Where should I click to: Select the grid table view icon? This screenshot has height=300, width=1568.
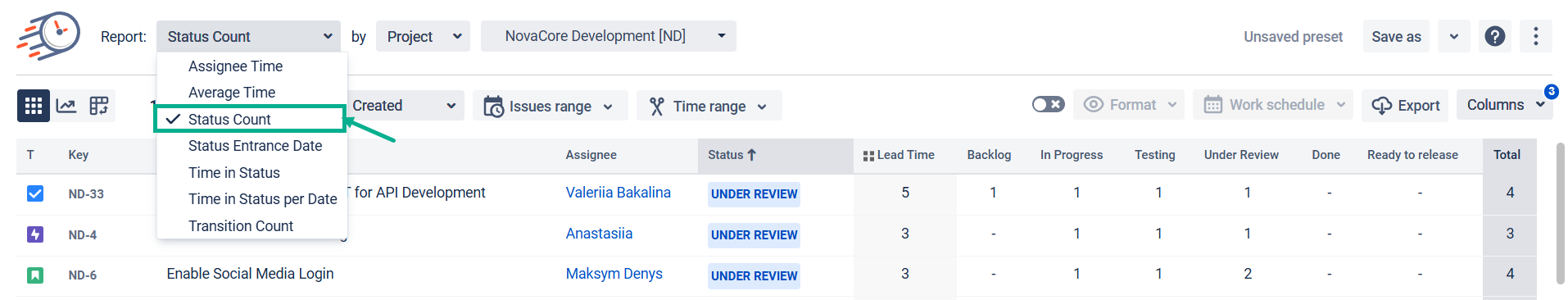(x=34, y=106)
